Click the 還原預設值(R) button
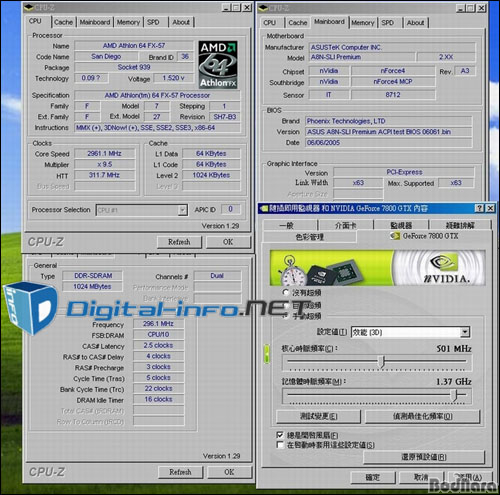The height and width of the screenshot is (495, 500). tap(424, 457)
